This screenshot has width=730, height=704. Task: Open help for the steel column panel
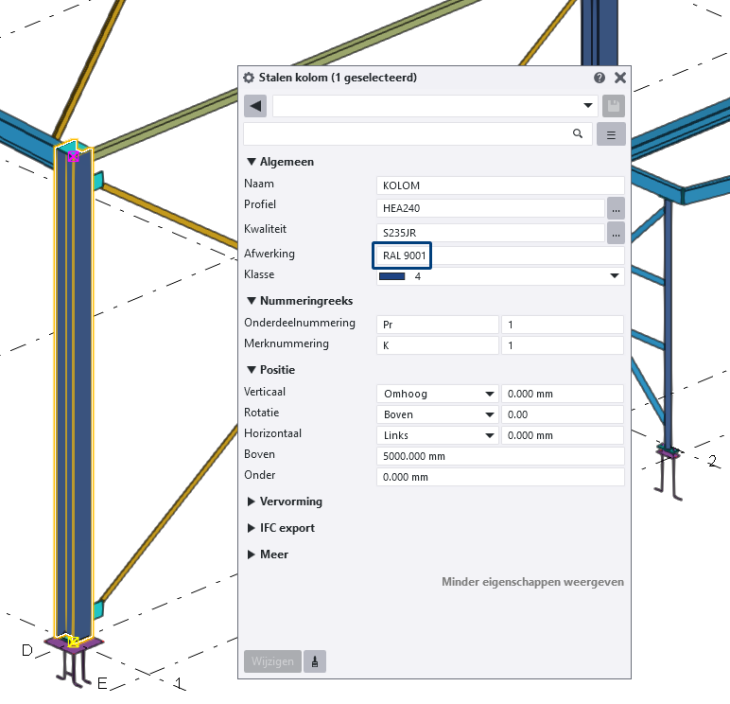click(599, 77)
